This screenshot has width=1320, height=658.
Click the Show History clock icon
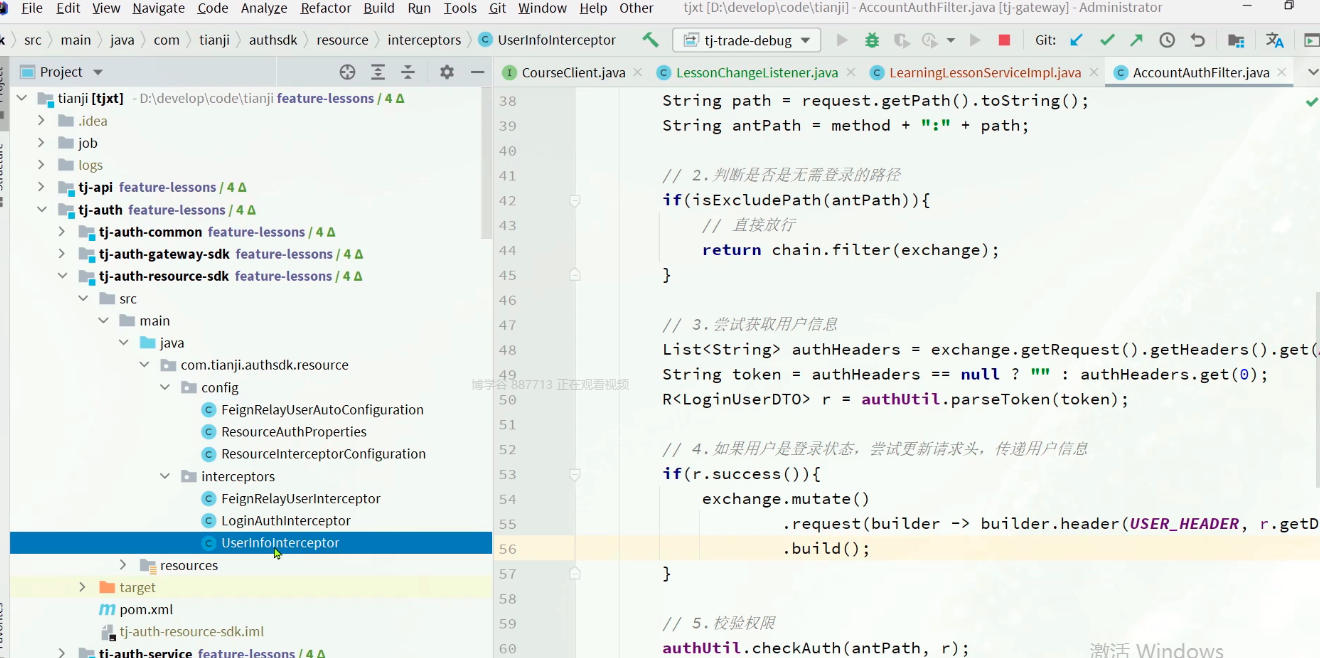[x=1167, y=40]
